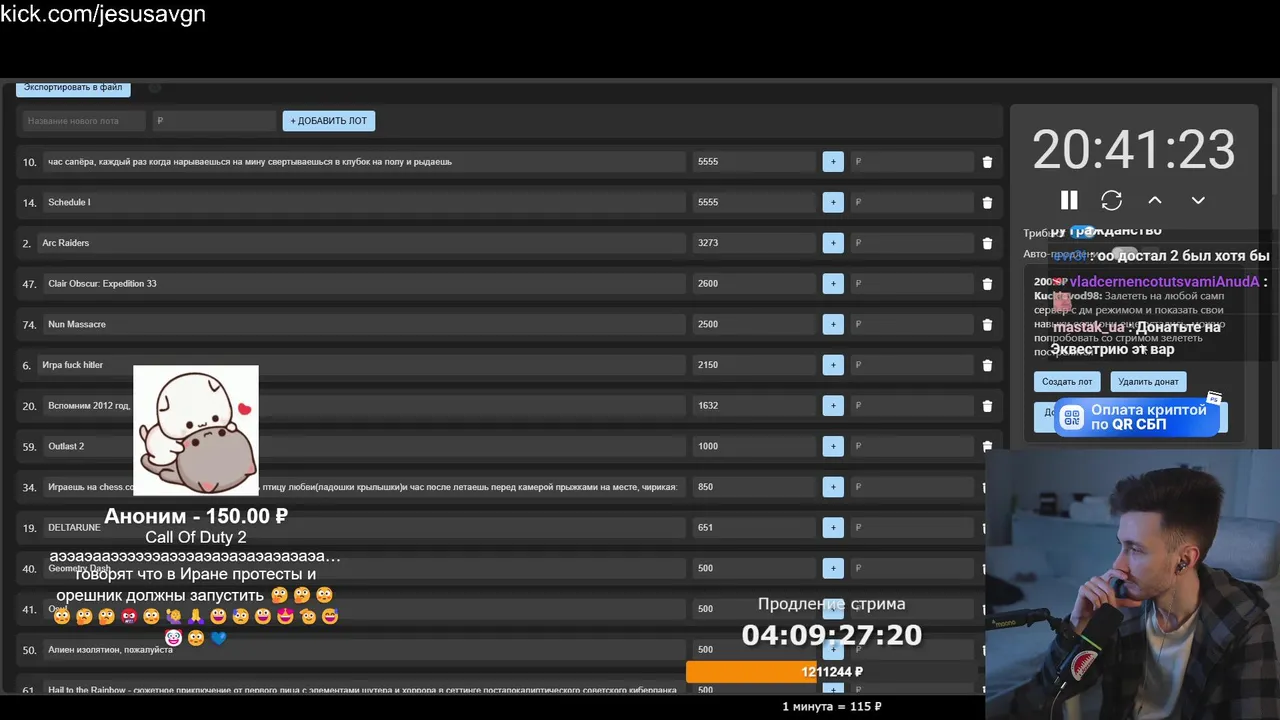Click plus button on Clair Obscur row
The image size is (1280, 720).
833,284
